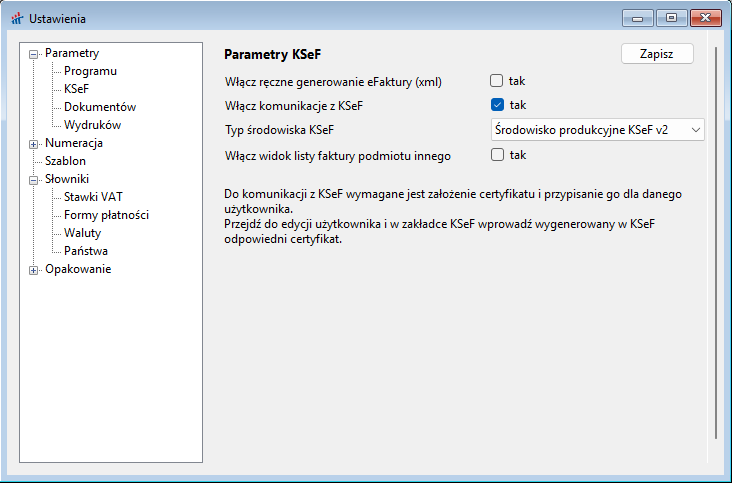Select Szablon in the tree
Image resolution: width=732 pixels, height=483 pixels.
(65, 161)
